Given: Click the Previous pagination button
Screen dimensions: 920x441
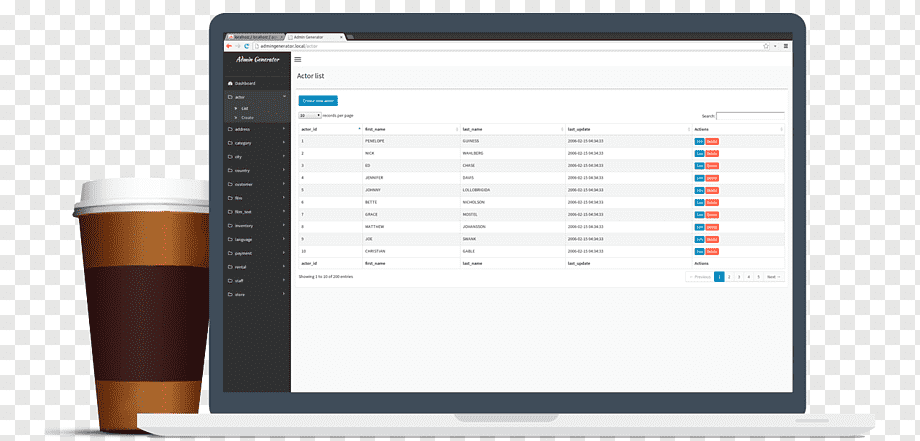Looking at the screenshot, I should 699,277.
